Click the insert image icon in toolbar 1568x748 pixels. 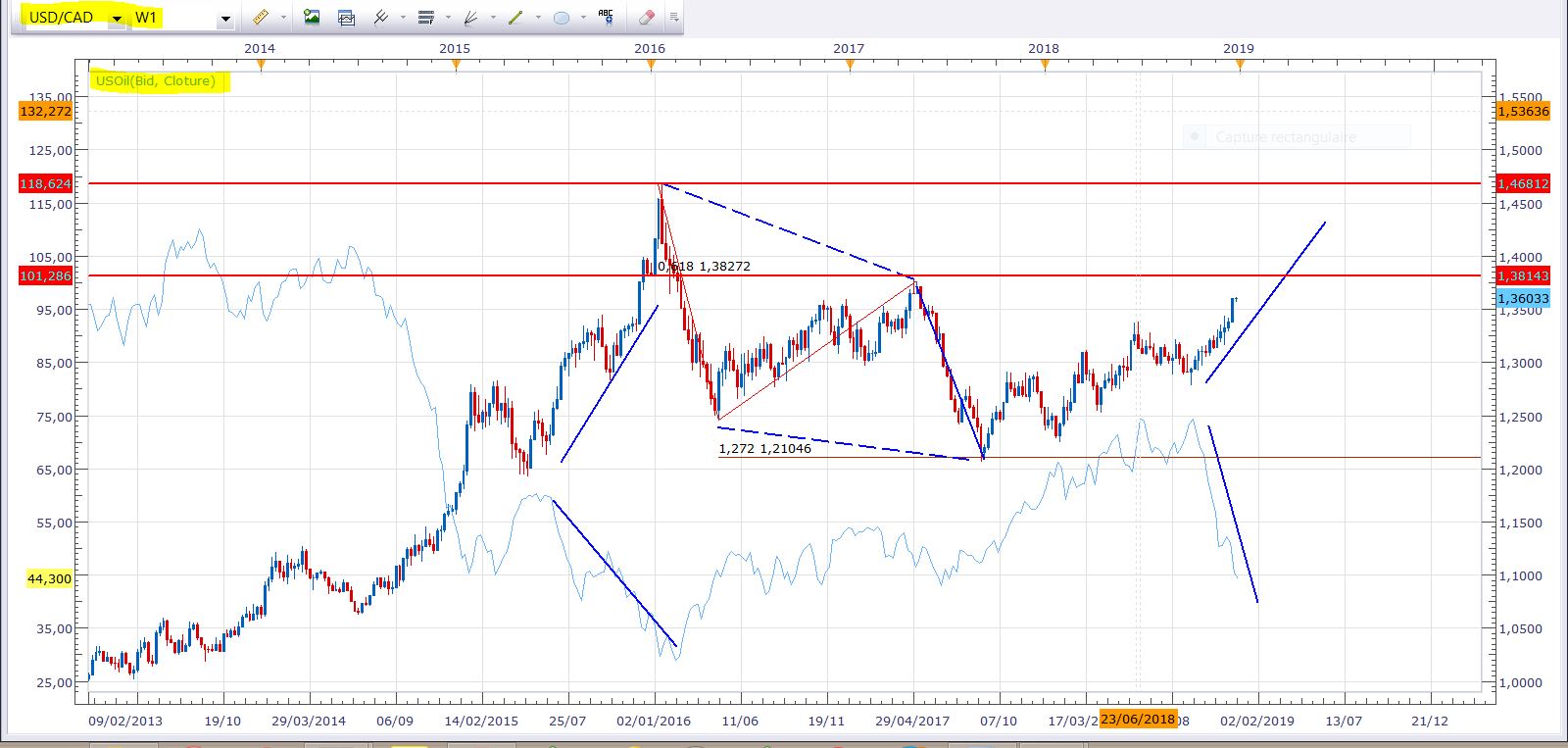point(312,18)
